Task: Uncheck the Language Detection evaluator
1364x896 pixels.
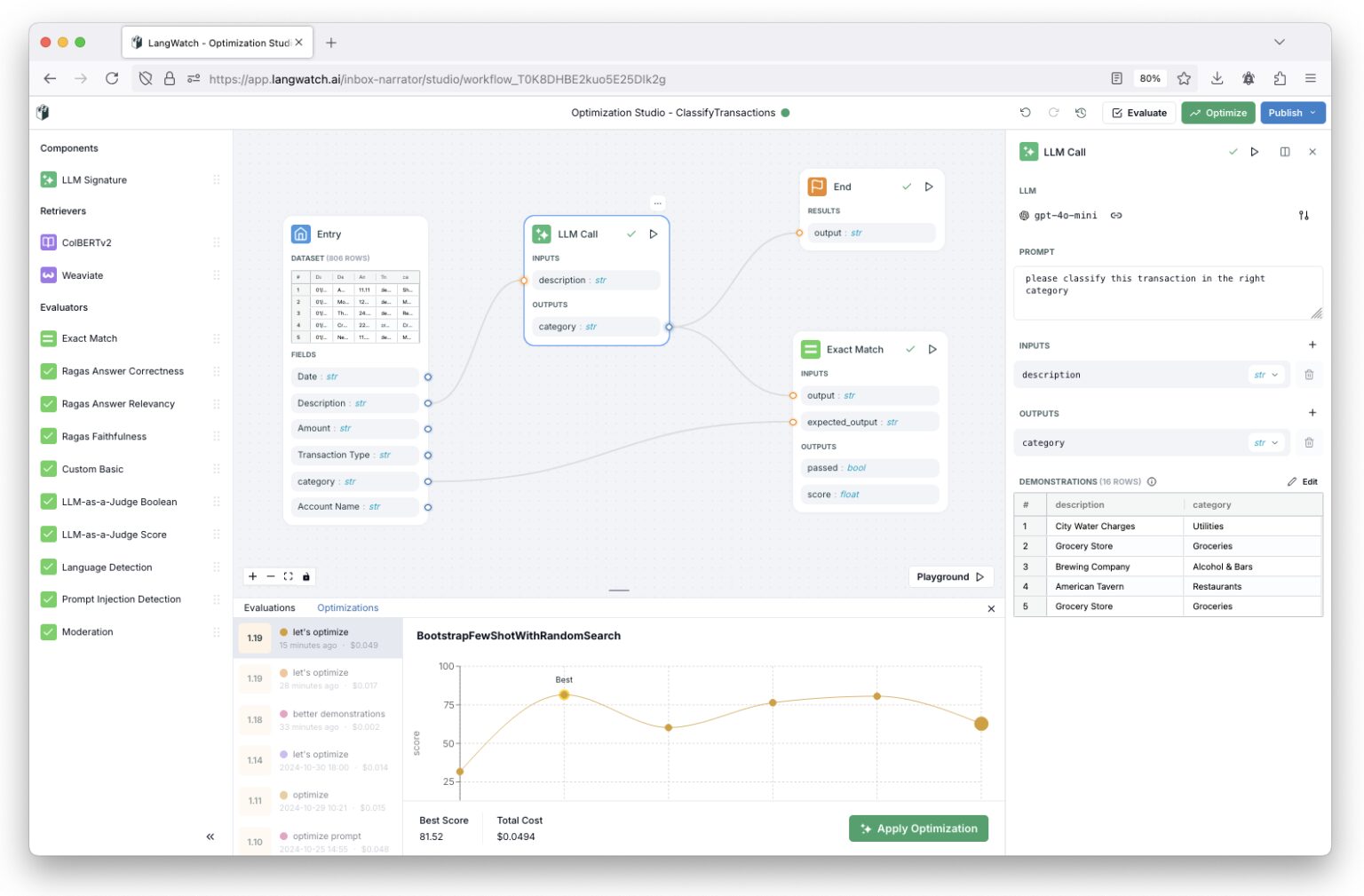Action: 48,567
